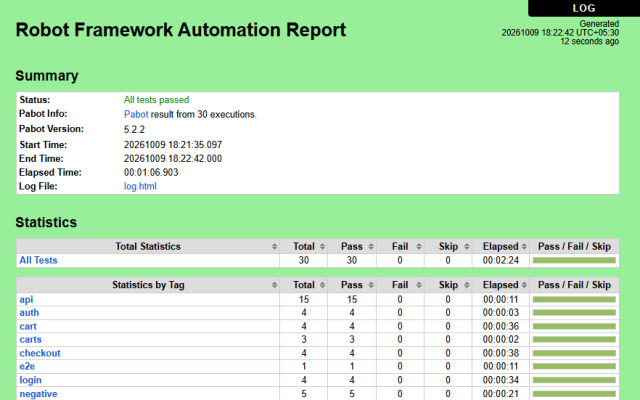Select Pabot Version value 5.2.2
Screen dimensions: 640x400
134,129
